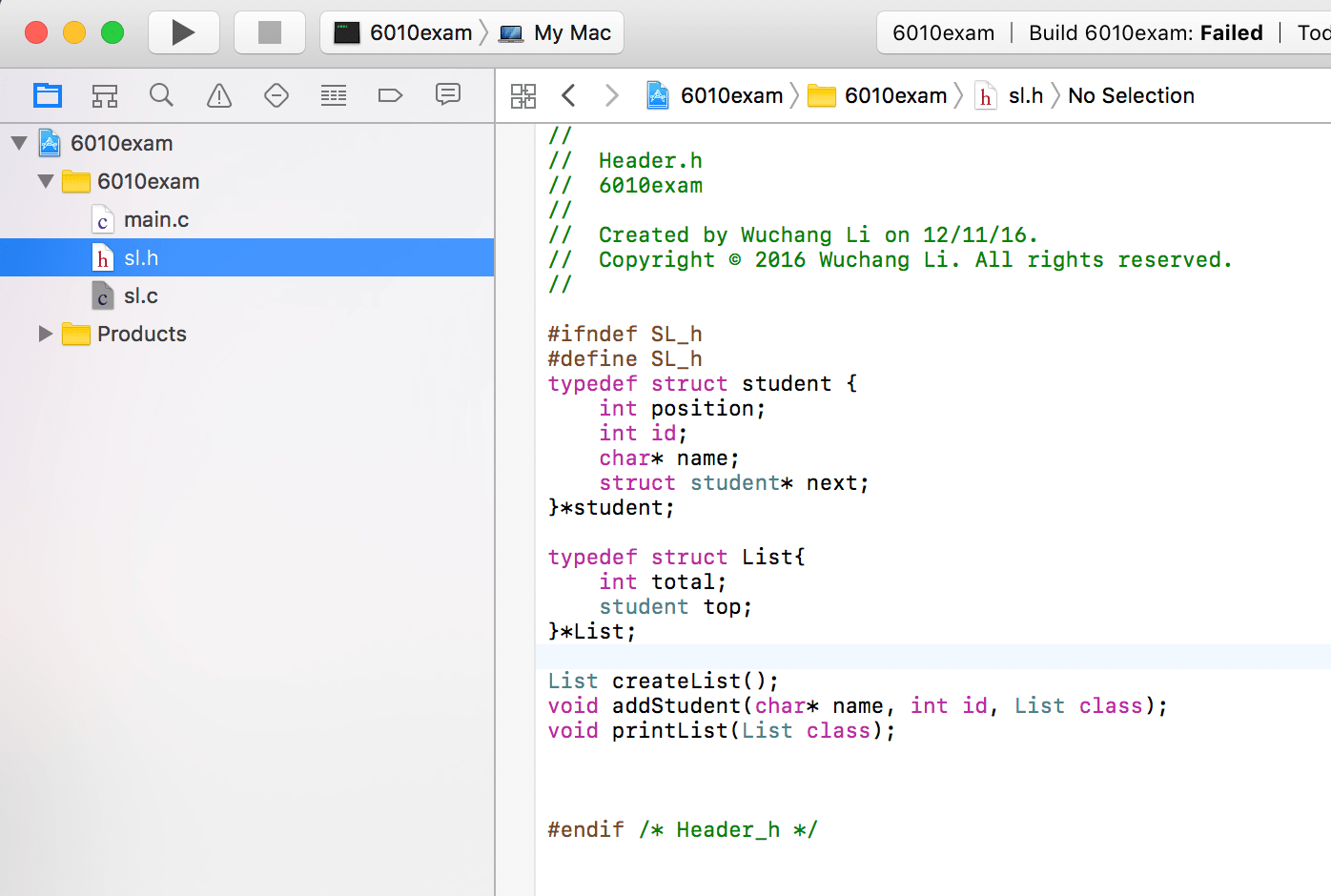Image resolution: width=1331 pixels, height=896 pixels.
Task: Open the Find navigator magnifying glass
Action: tap(161, 94)
